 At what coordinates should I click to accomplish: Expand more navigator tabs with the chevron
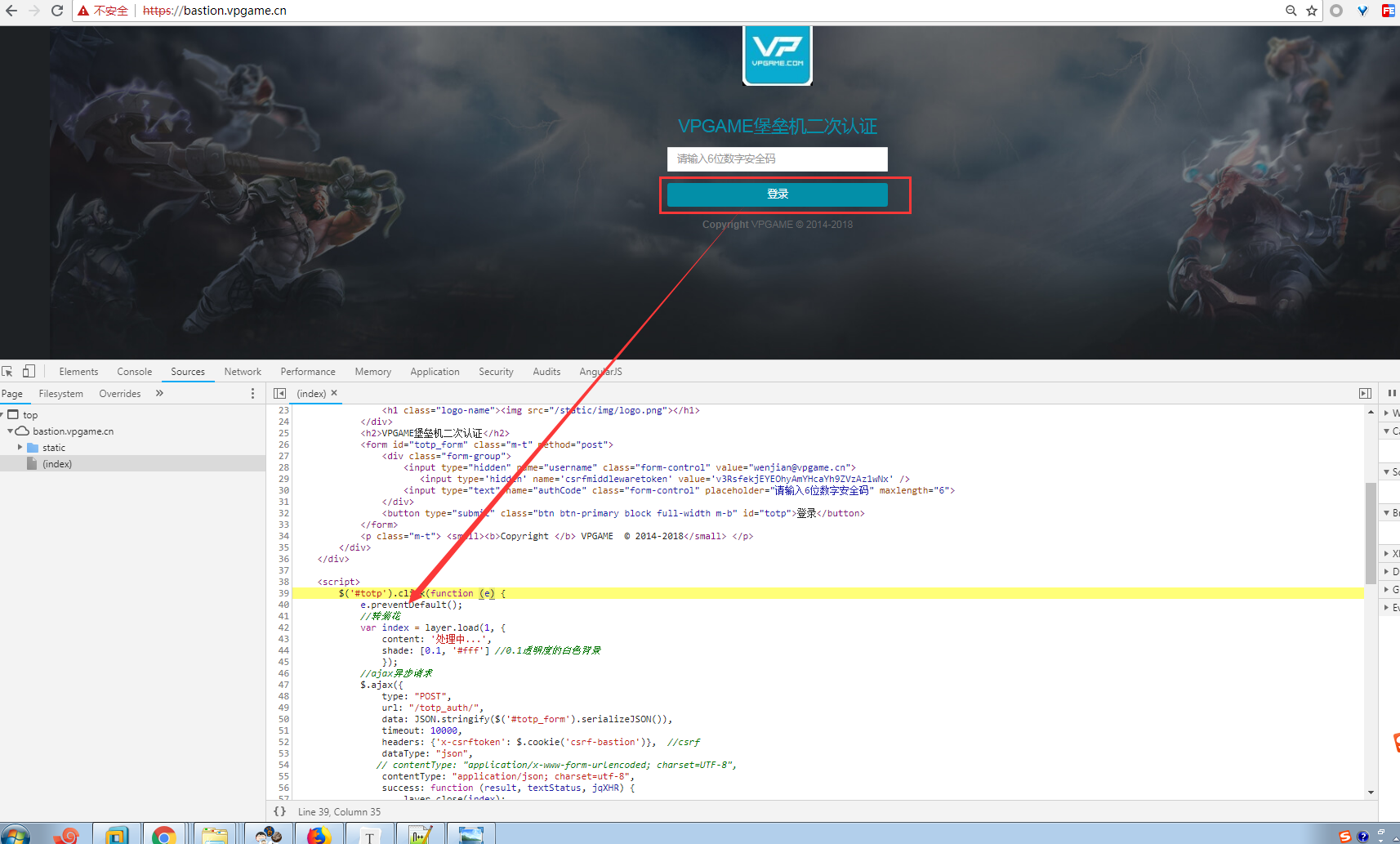click(x=159, y=393)
